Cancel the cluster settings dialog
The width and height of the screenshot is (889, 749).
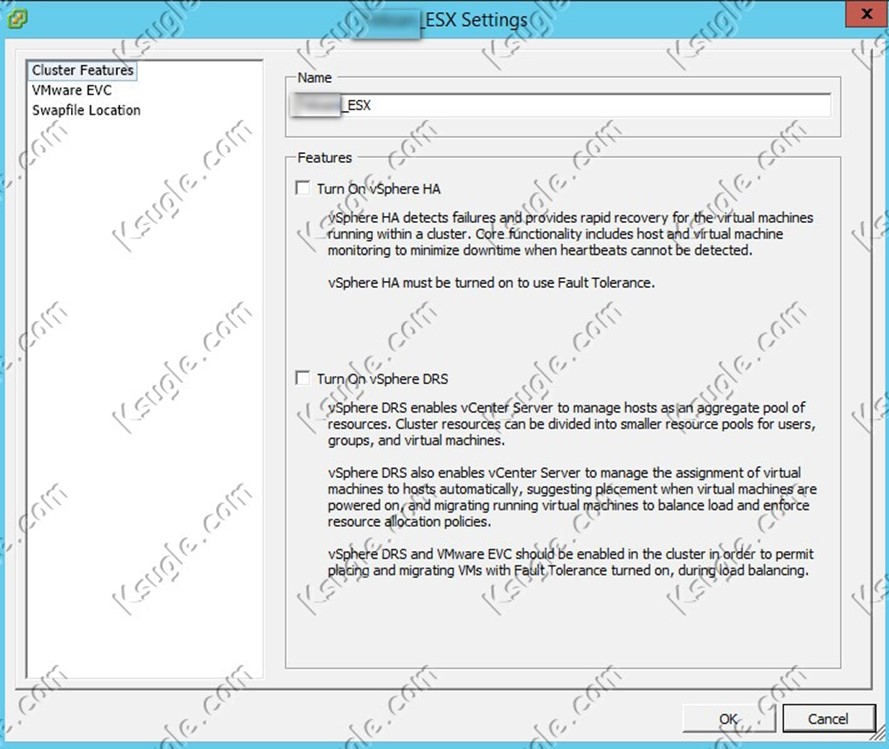828,718
